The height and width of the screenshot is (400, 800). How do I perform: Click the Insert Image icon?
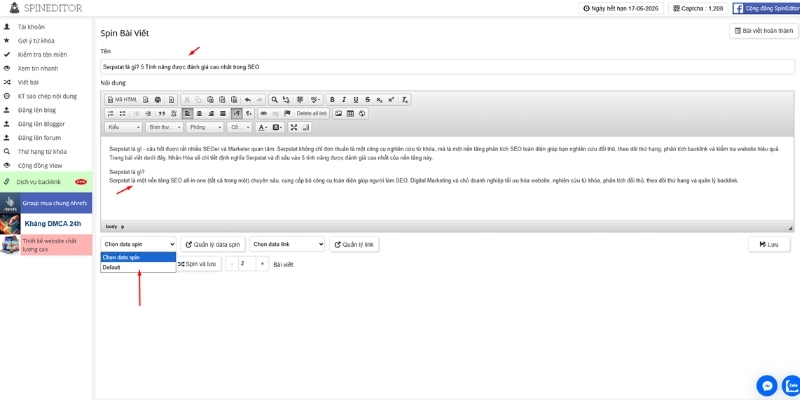tap(338, 113)
